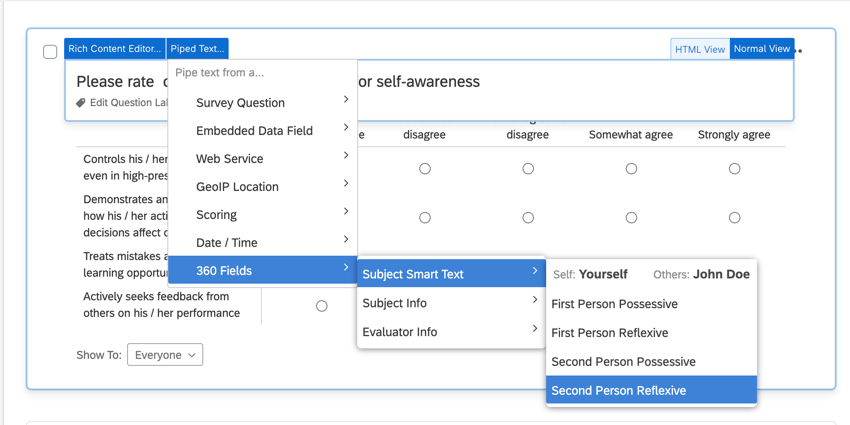Click the Piped Text button

[x=197, y=49]
